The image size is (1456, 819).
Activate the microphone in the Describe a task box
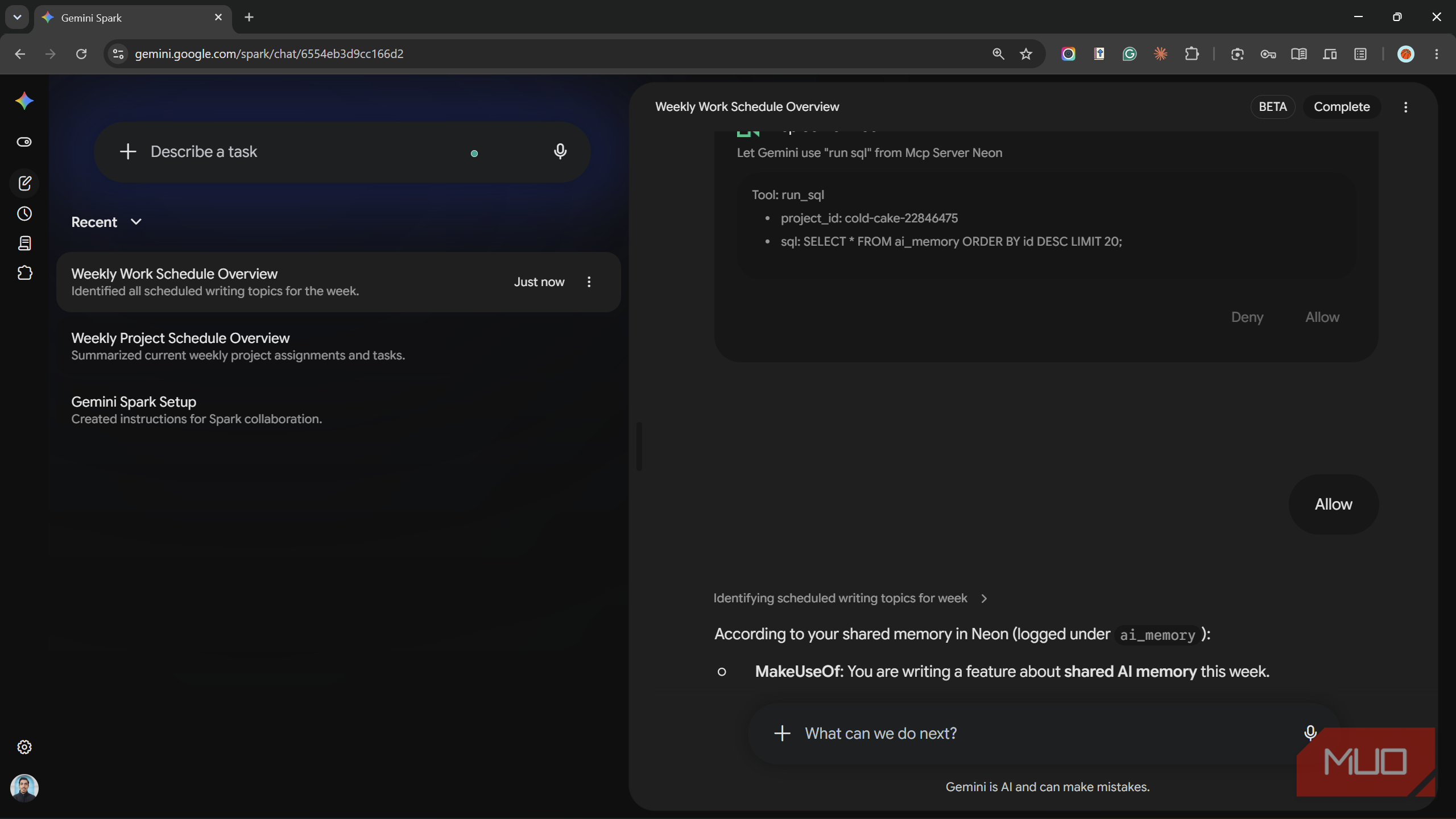[x=560, y=151]
